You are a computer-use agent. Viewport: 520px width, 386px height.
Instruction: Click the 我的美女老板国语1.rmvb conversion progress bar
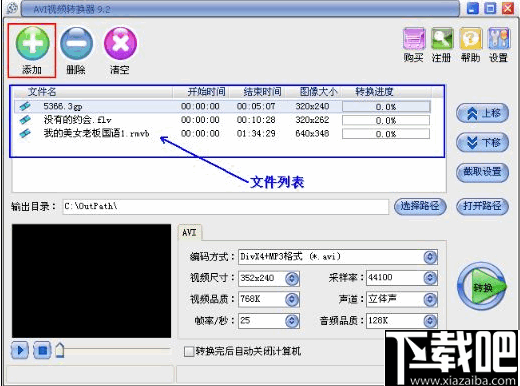pyautogui.click(x=386, y=134)
